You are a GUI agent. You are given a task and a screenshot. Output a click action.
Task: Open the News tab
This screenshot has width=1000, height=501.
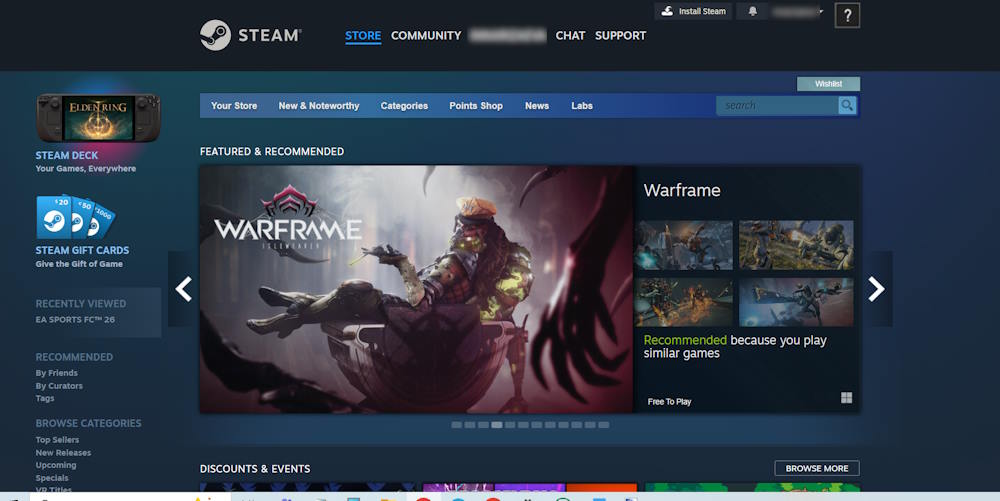[x=537, y=106]
